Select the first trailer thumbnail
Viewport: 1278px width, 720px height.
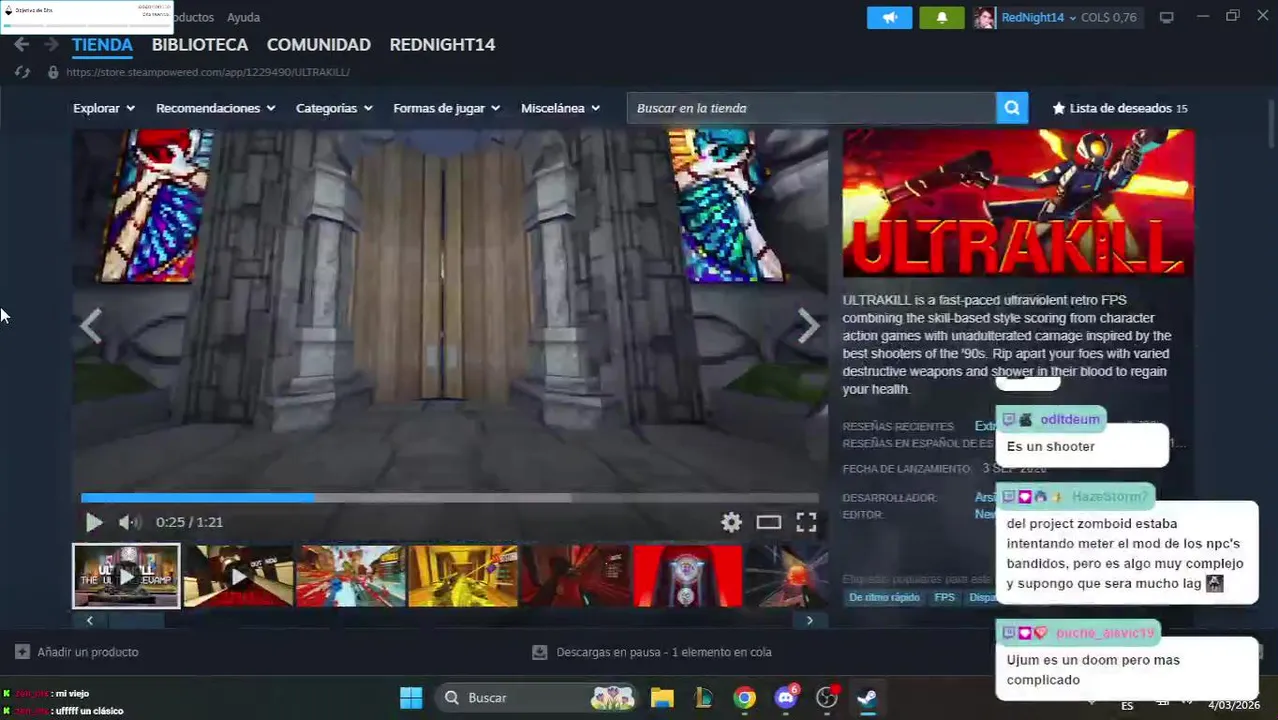(126, 576)
